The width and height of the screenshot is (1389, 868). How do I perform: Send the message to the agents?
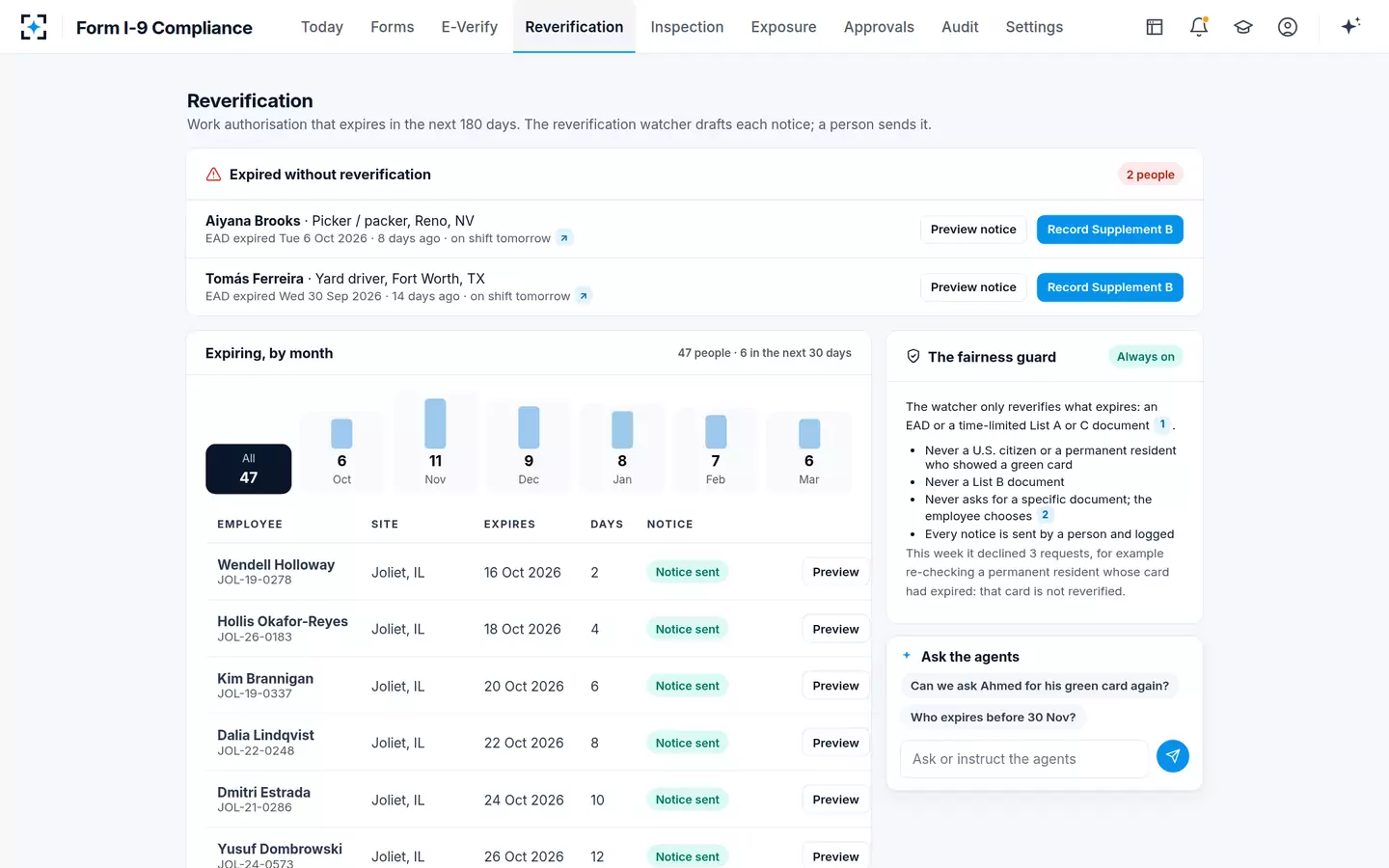[1173, 756]
